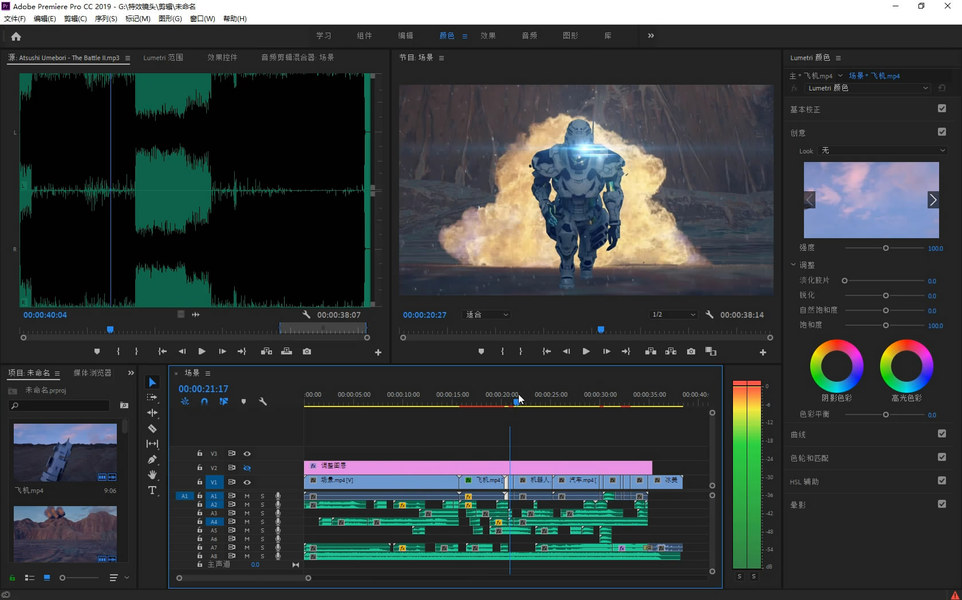Switch to the 媒体浏览器 tab
Image resolution: width=962 pixels, height=600 pixels.
[x=93, y=373]
